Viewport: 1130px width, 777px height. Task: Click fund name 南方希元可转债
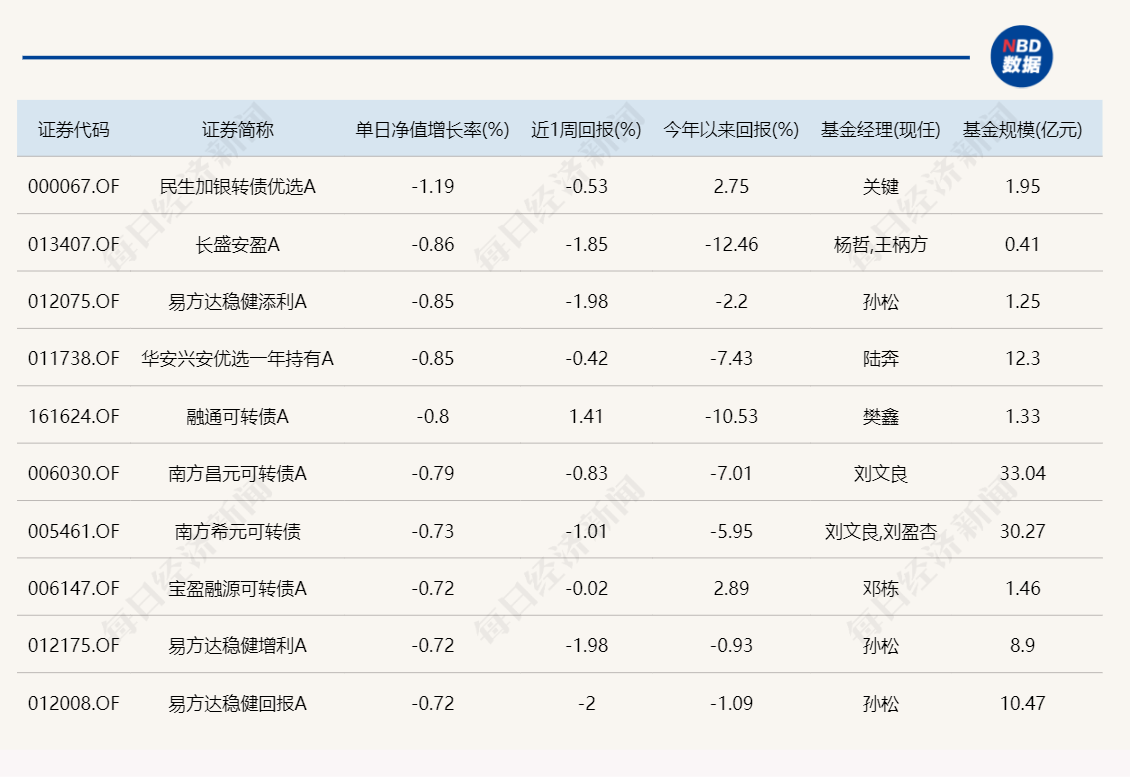[237, 531]
